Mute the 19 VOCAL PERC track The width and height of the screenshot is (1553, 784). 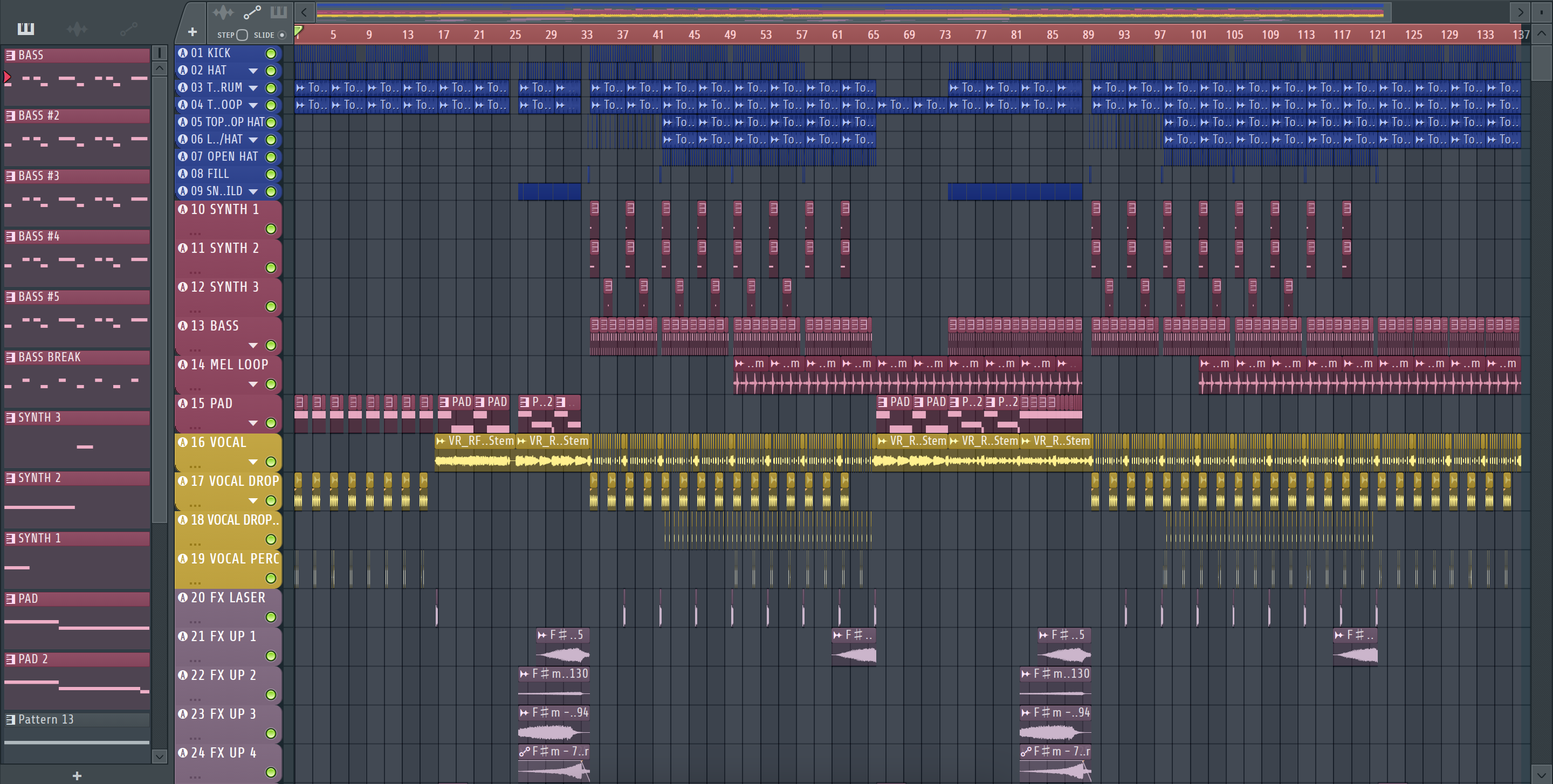pyautogui.click(x=271, y=578)
